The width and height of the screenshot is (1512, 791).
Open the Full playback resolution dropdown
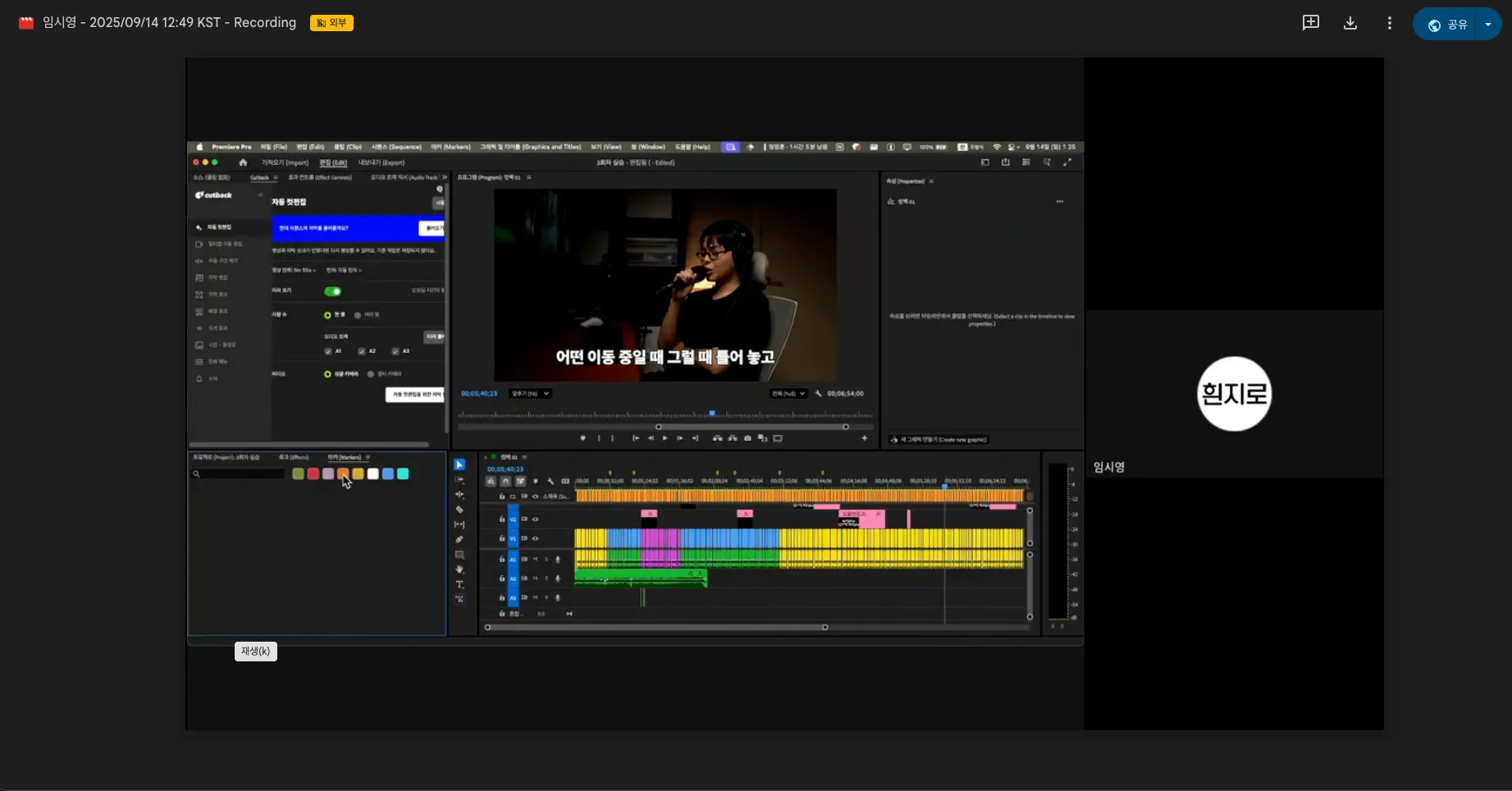point(788,394)
